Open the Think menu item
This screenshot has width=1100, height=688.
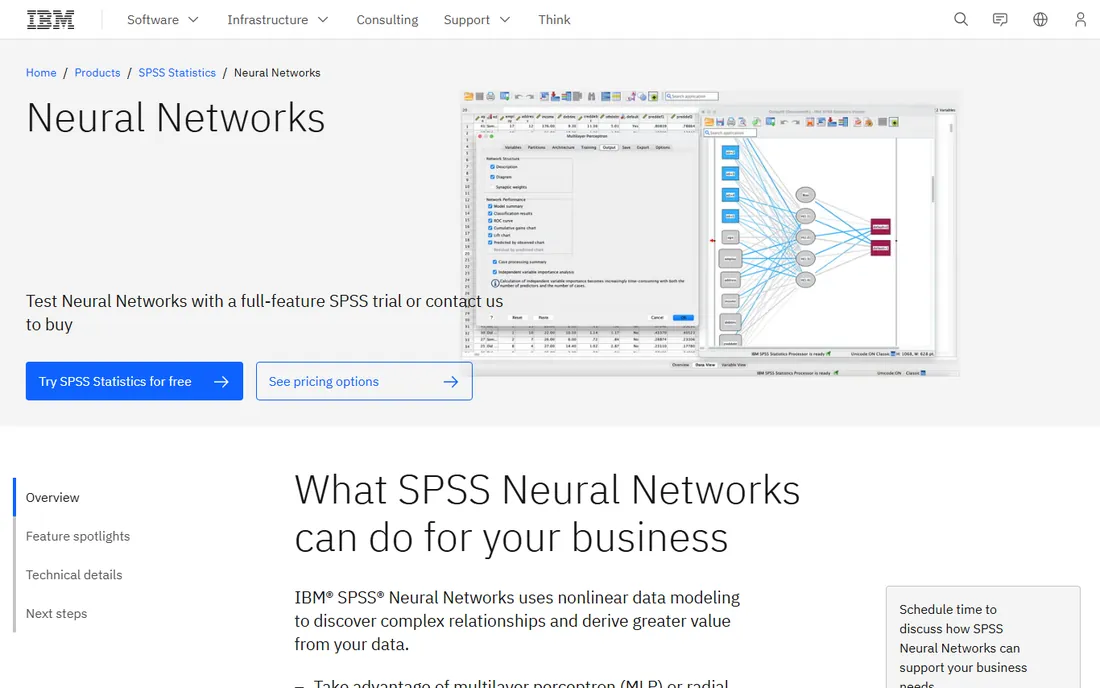(x=554, y=20)
